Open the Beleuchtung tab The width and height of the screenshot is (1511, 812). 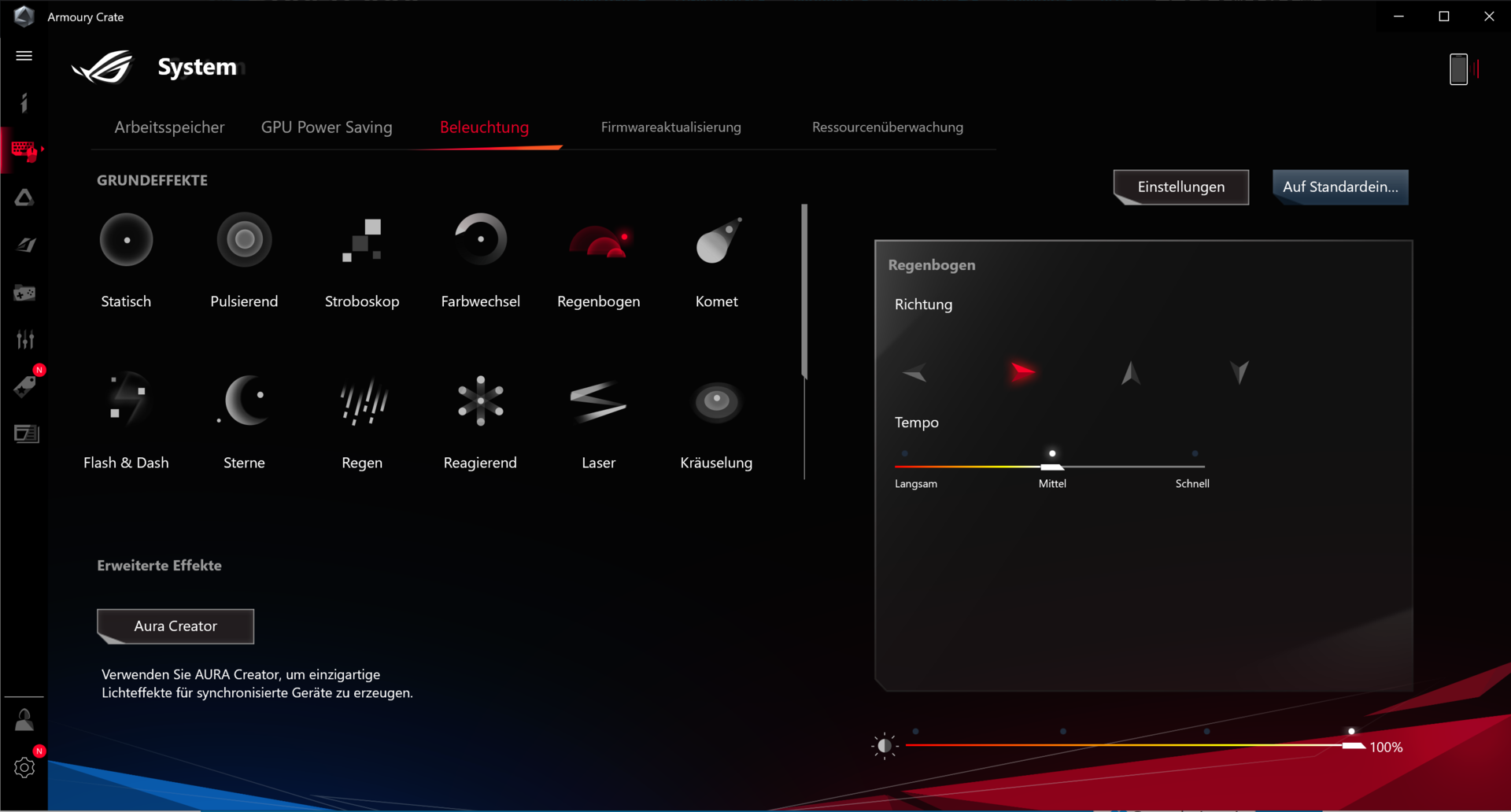tap(485, 127)
